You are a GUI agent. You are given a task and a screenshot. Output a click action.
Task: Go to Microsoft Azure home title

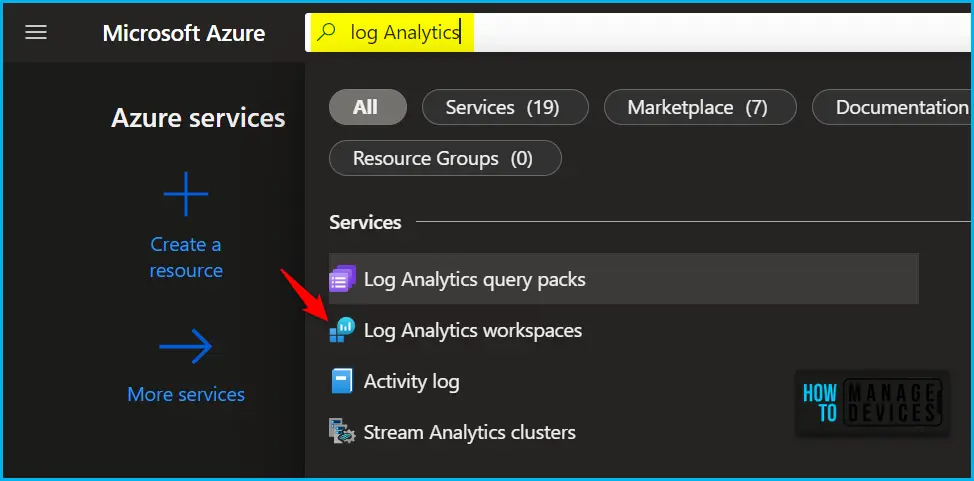pos(183,33)
